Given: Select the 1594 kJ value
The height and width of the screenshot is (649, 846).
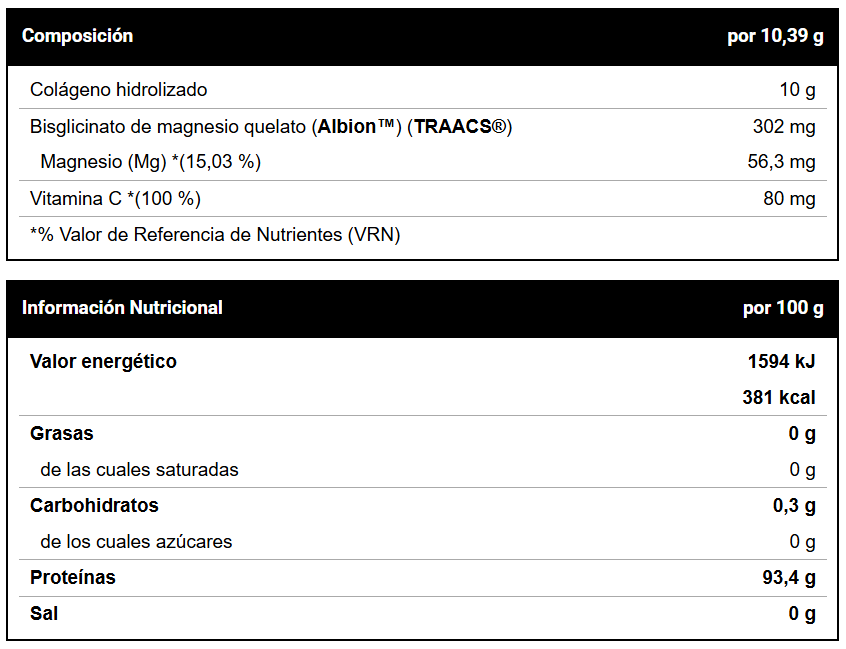Looking at the screenshot, I should click(781, 361).
